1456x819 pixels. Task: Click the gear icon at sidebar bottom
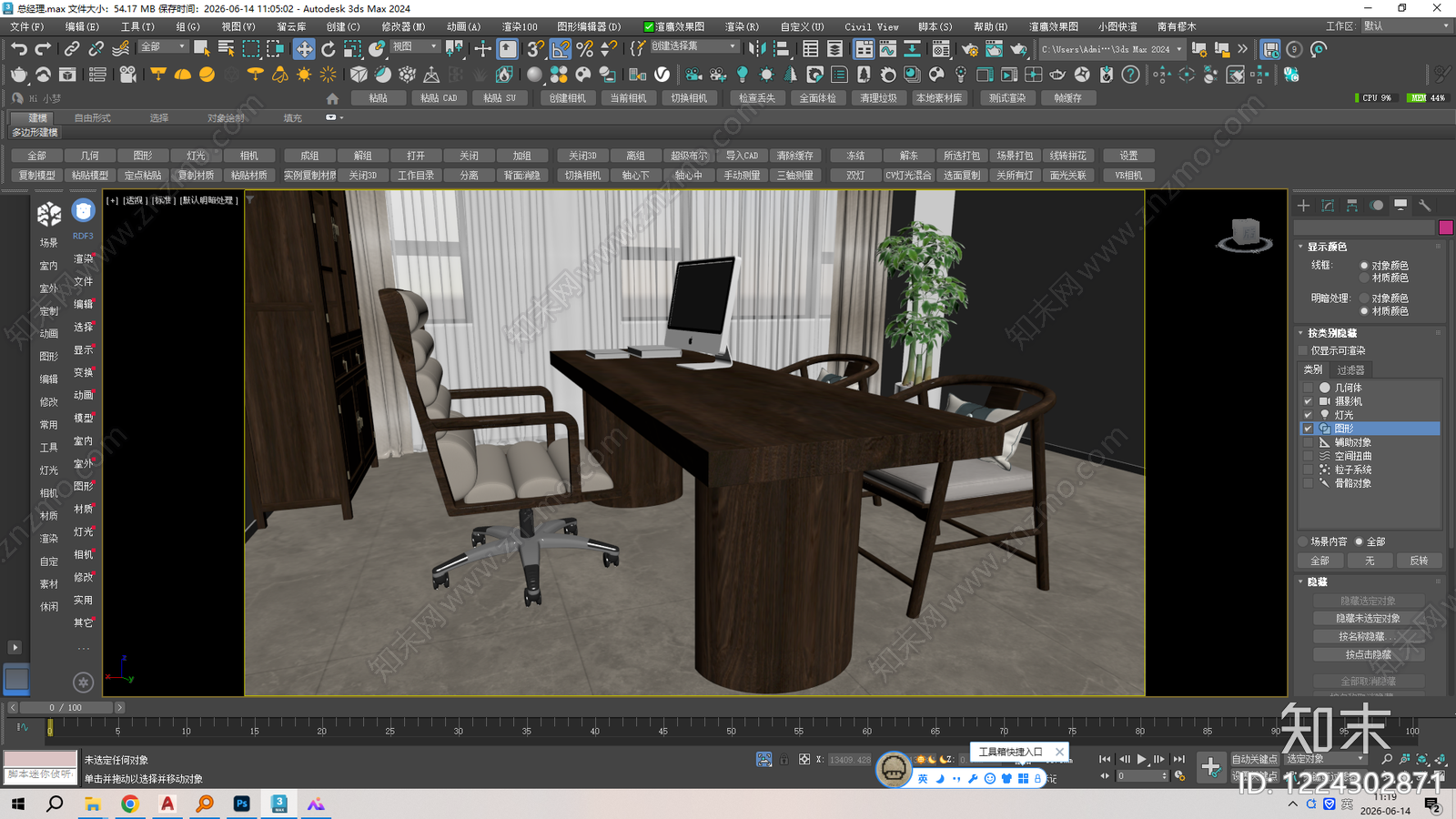click(83, 682)
